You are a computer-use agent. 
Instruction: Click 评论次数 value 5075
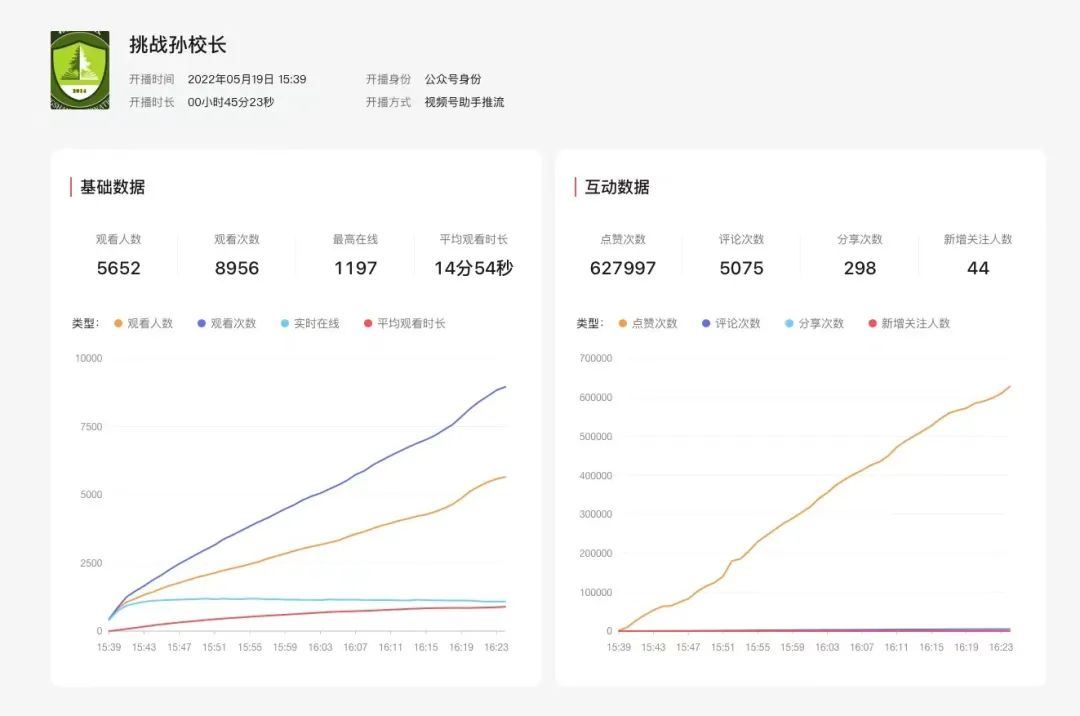pyautogui.click(x=741, y=268)
